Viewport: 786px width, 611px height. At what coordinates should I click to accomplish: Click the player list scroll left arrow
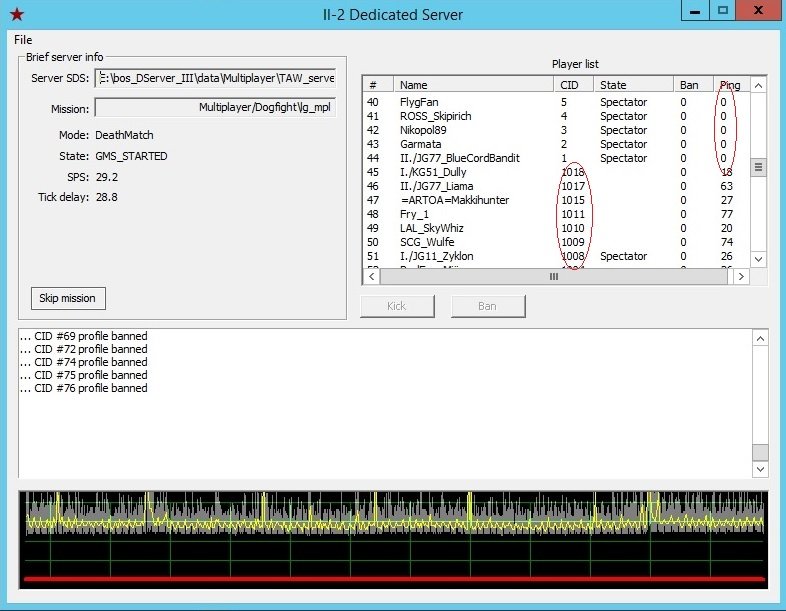(x=370, y=276)
